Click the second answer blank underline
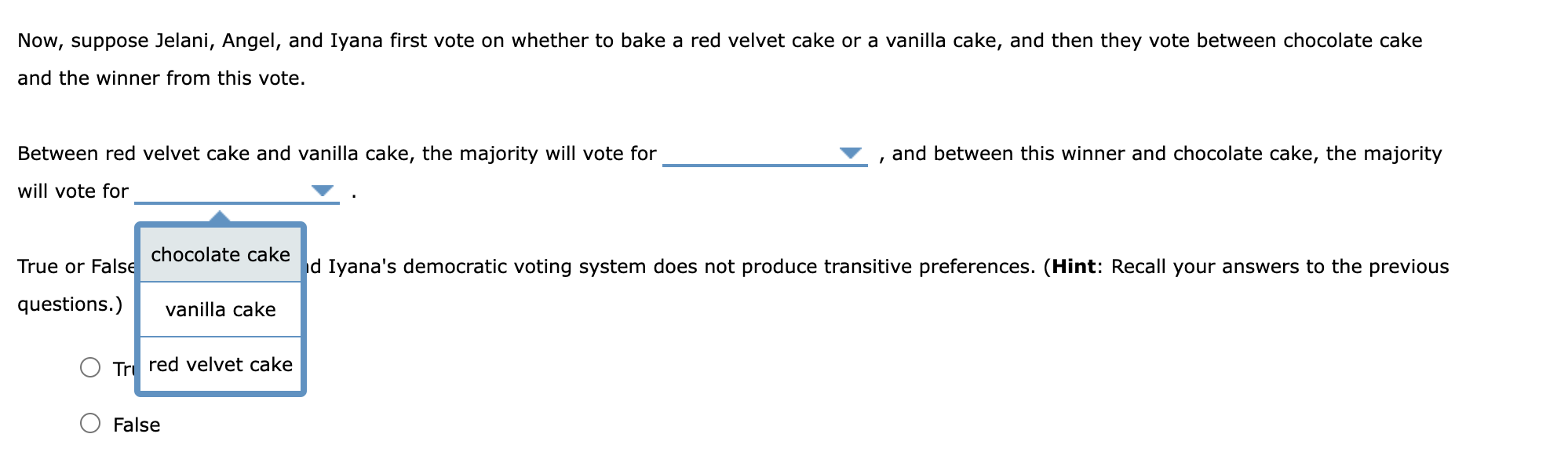Image resolution: width=1568 pixels, height=474 pixels. [x=235, y=202]
